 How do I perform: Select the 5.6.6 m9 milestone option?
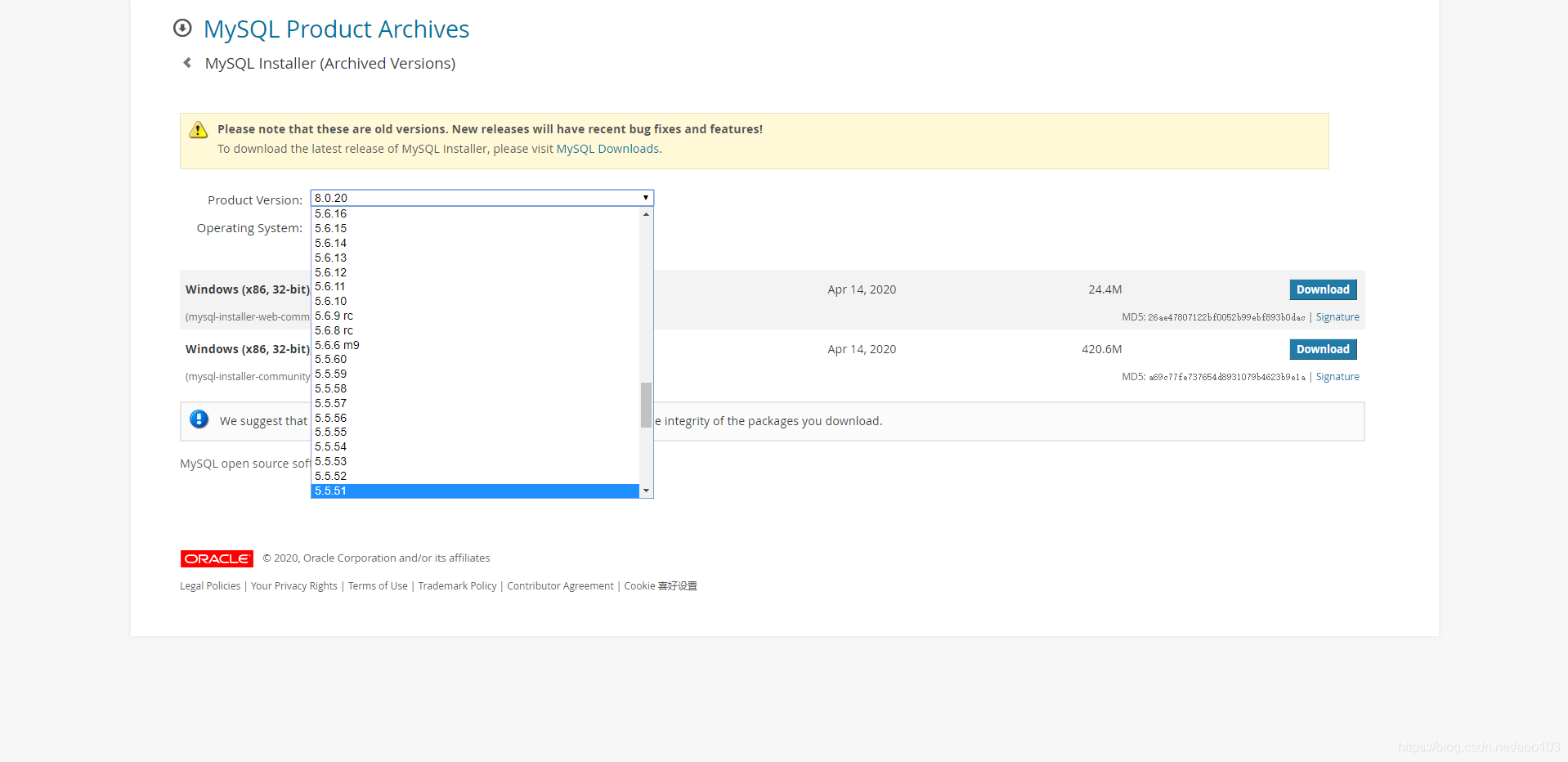pos(475,346)
